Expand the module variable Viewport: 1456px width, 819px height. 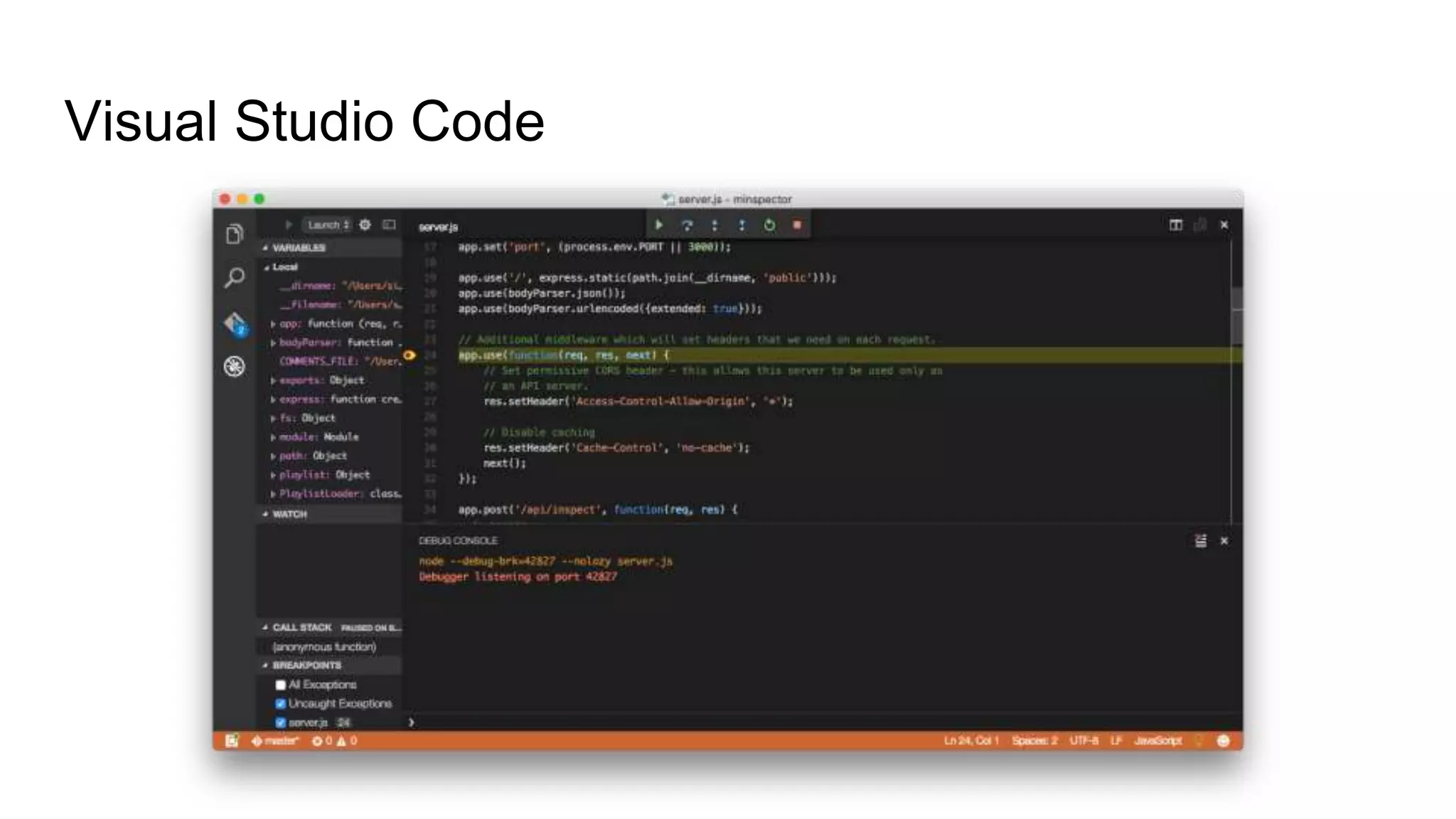tap(273, 437)
